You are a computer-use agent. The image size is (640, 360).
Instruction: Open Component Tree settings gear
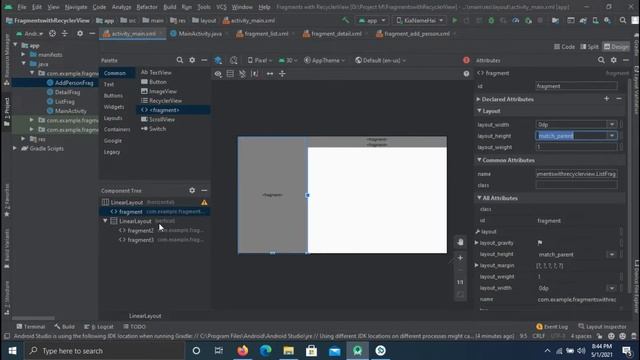coord(192,190)
